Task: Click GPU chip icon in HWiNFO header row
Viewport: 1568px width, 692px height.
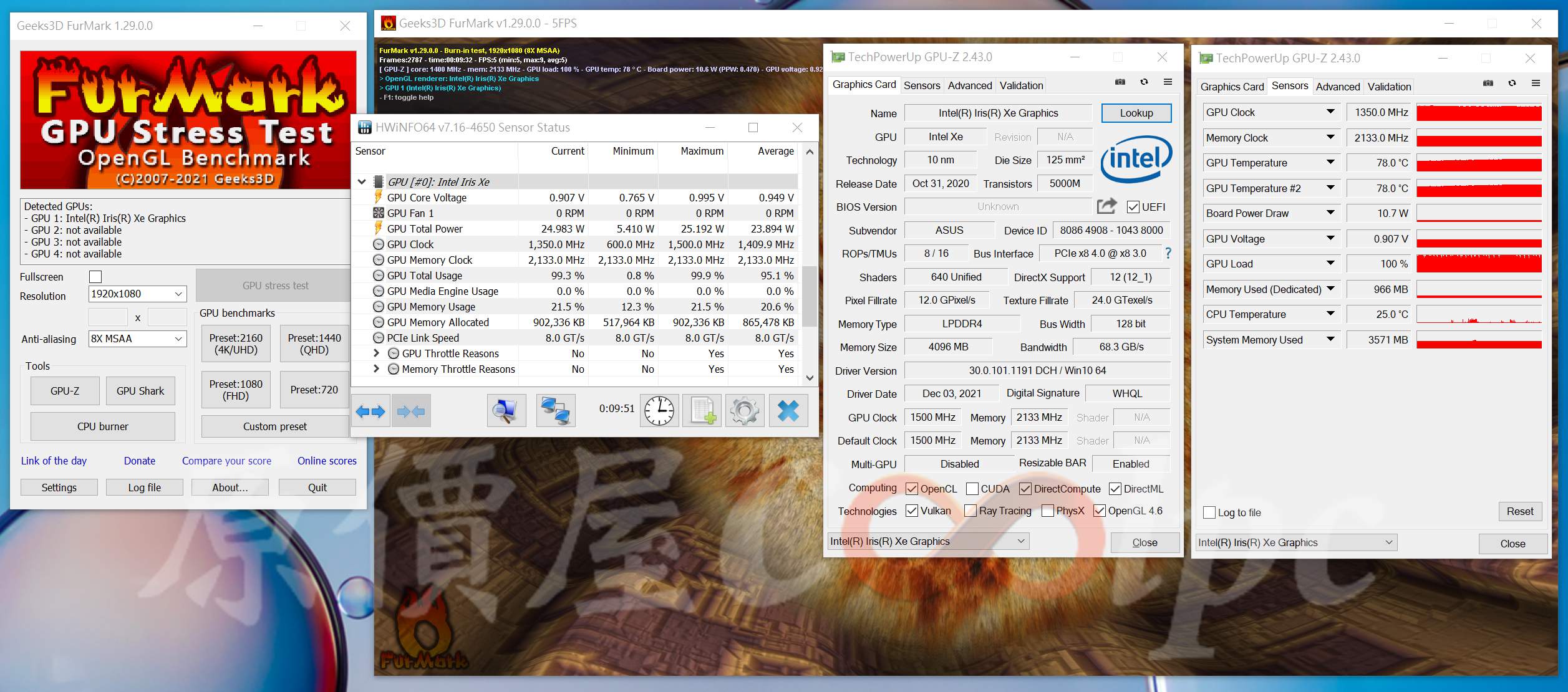Action: pos(378,181)
